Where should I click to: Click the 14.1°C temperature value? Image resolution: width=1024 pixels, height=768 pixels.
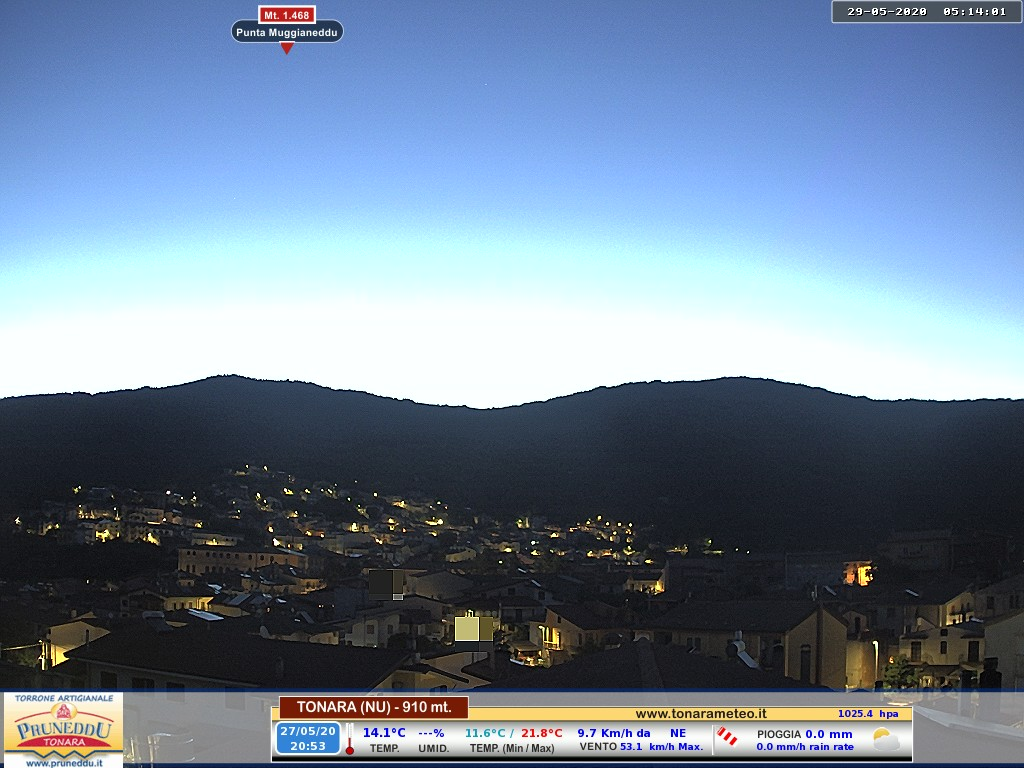pyautogui.click(x=384, y=733)
